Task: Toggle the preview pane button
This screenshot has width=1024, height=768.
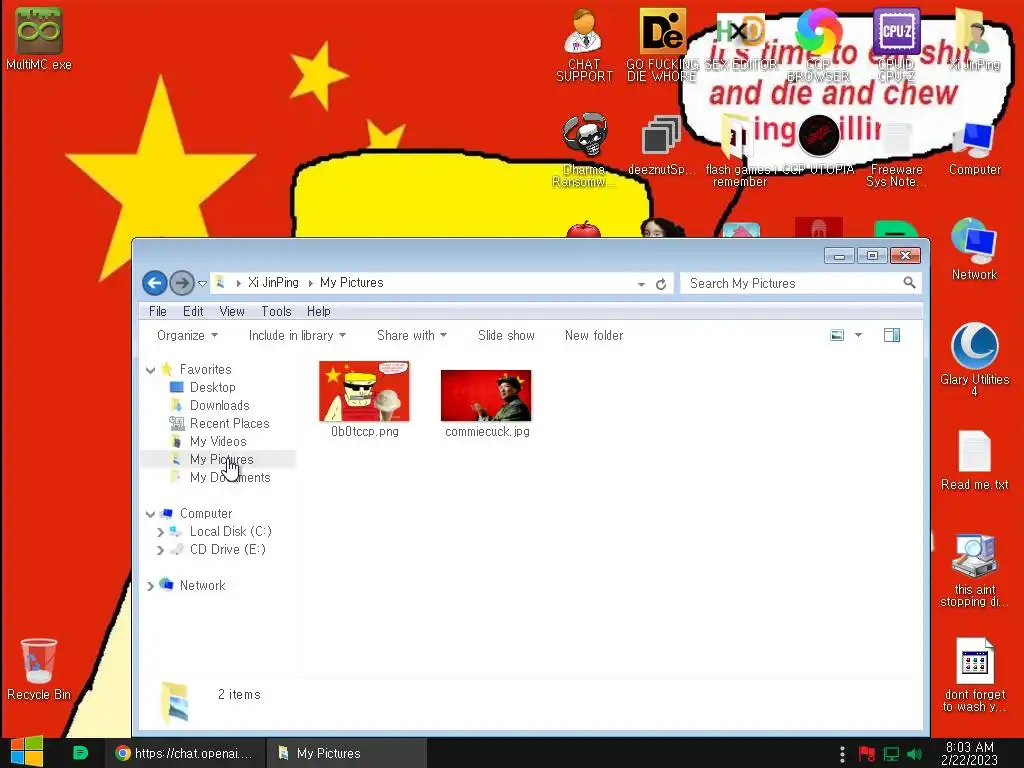Action: (892, 335)
